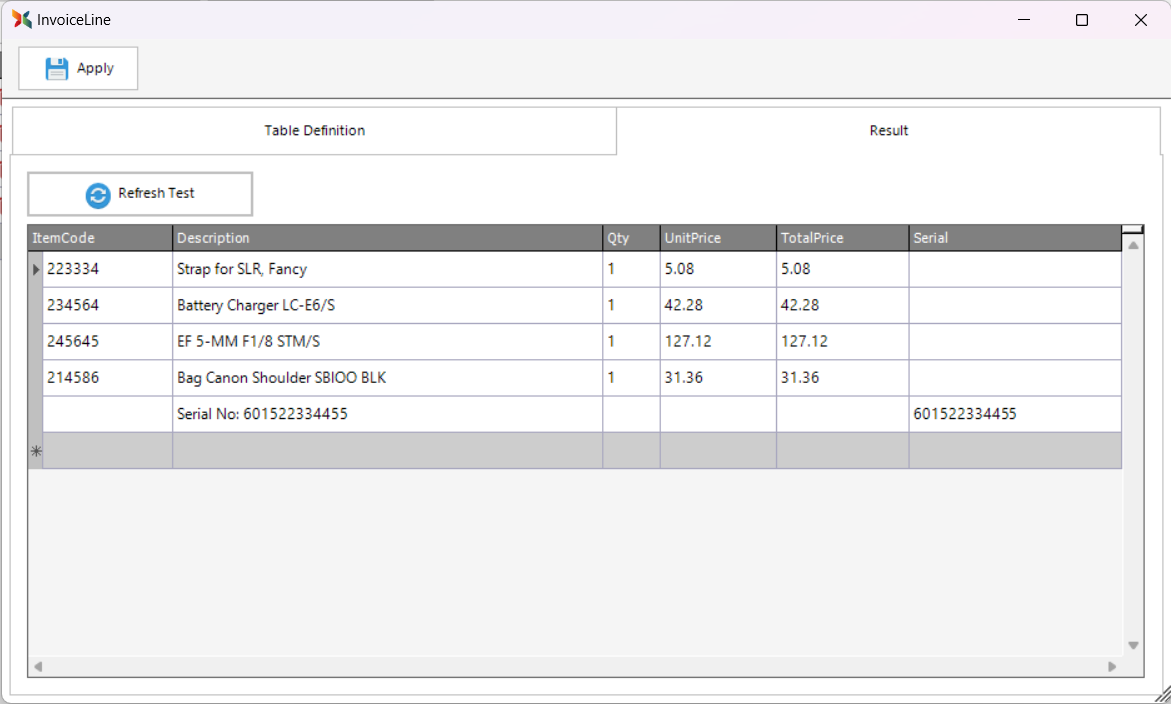
Task: Click the Refresh Test circular arrows icon
Action: click(98, 194)
